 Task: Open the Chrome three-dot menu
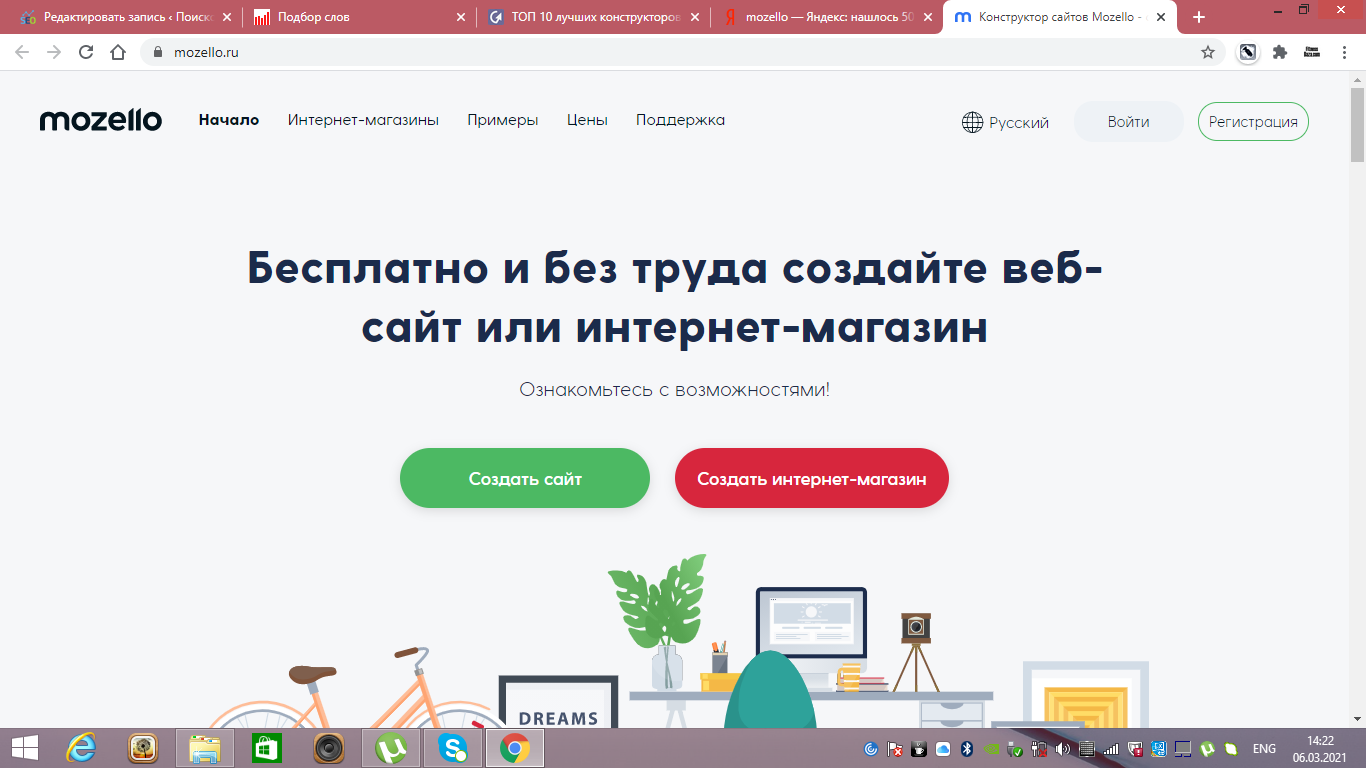coord(1343,52)
